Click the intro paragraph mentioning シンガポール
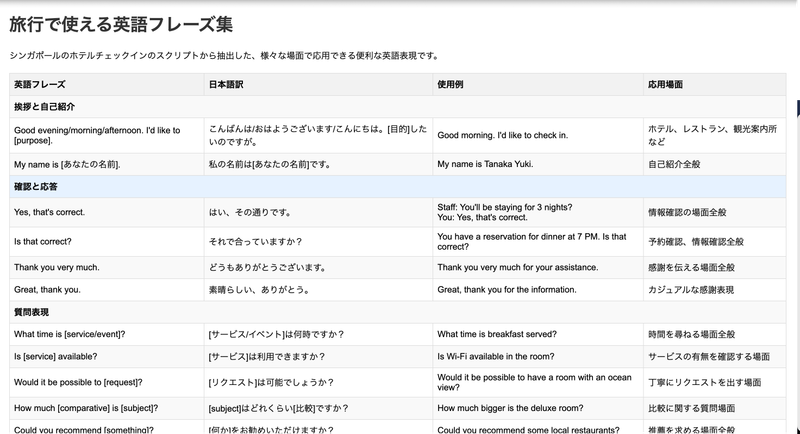 click(223, 56)
